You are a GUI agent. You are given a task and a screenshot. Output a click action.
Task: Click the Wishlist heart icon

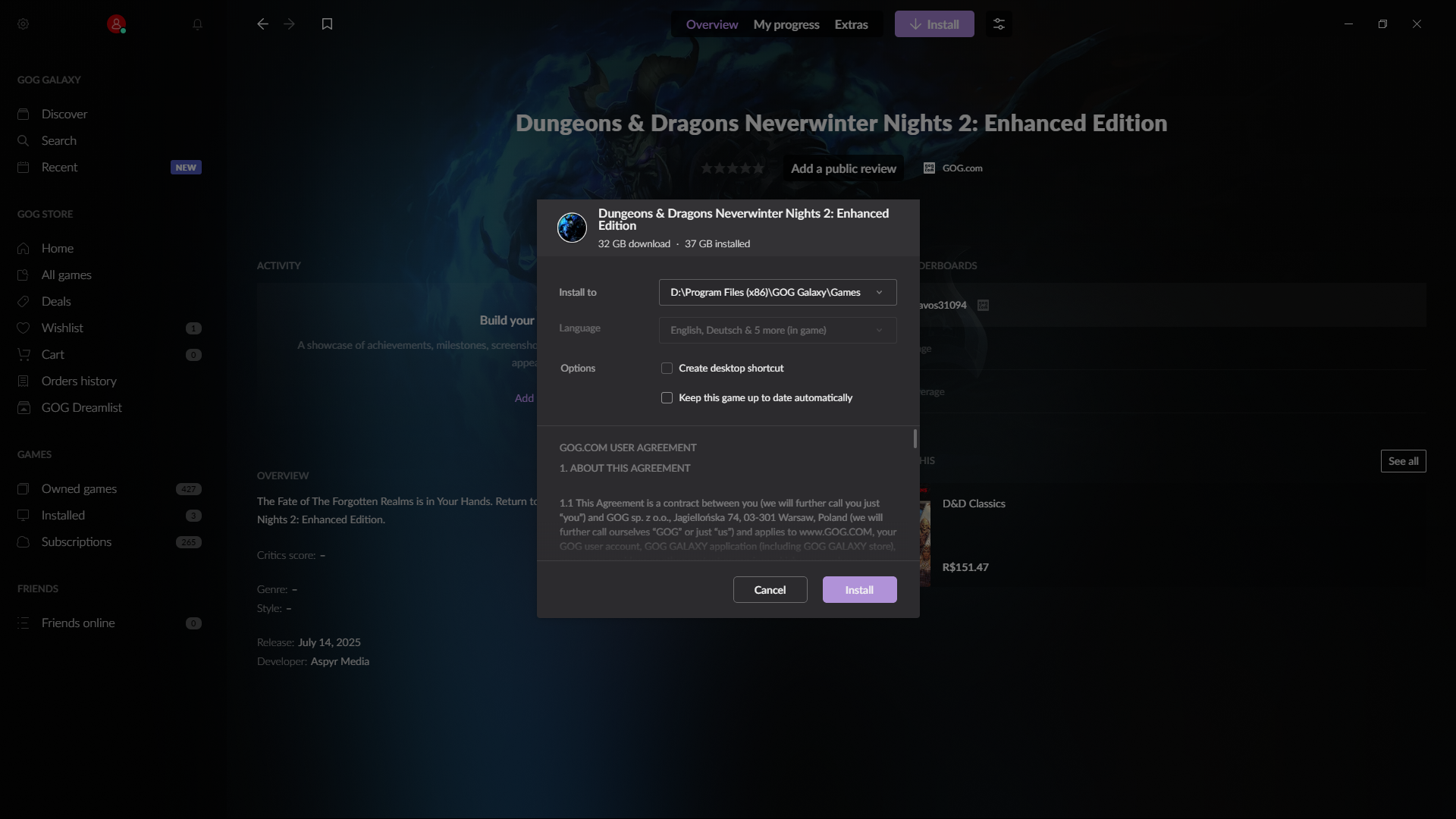[x=24, y=328]
